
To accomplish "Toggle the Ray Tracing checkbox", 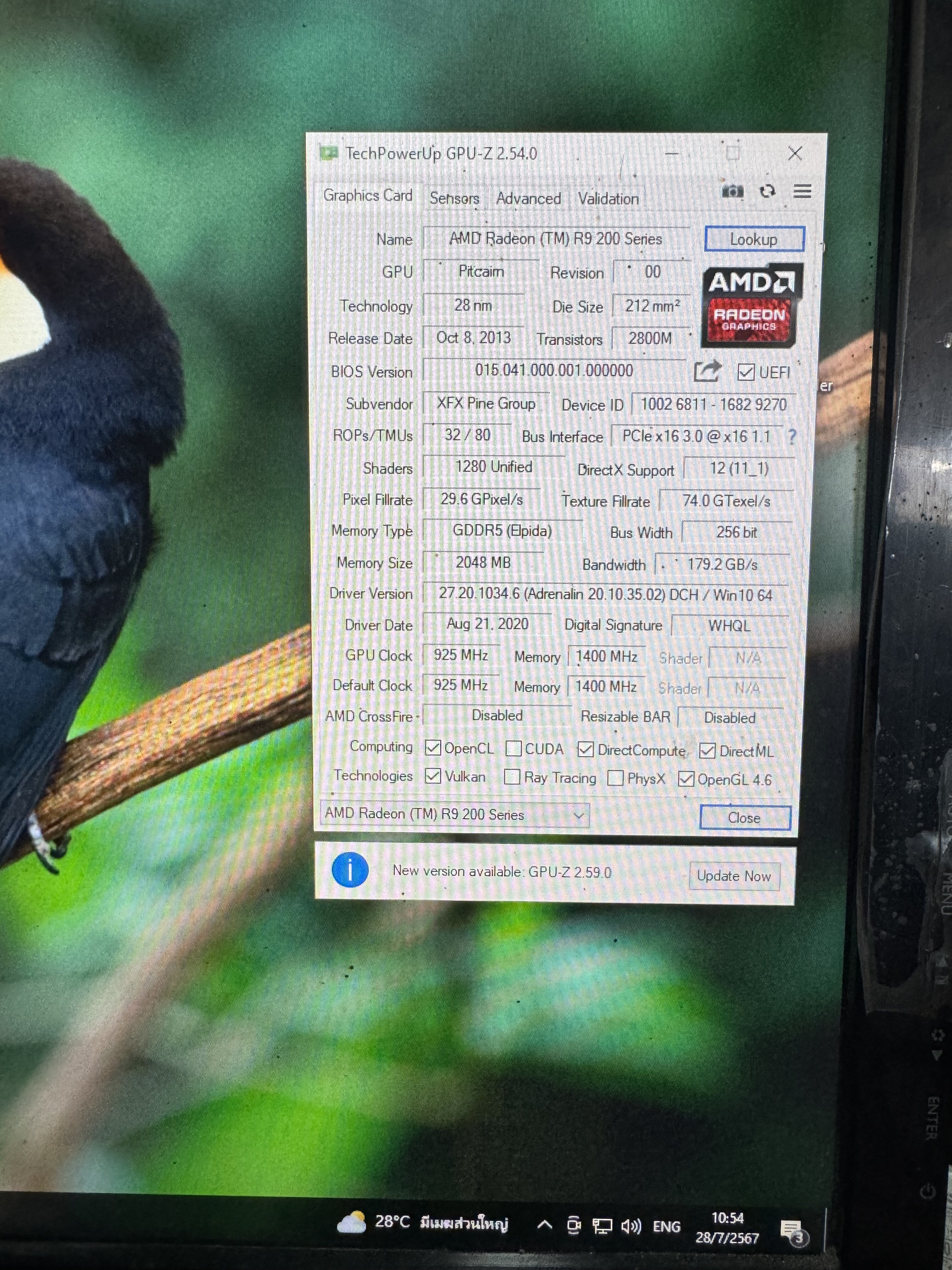I will tap(512, 777).
